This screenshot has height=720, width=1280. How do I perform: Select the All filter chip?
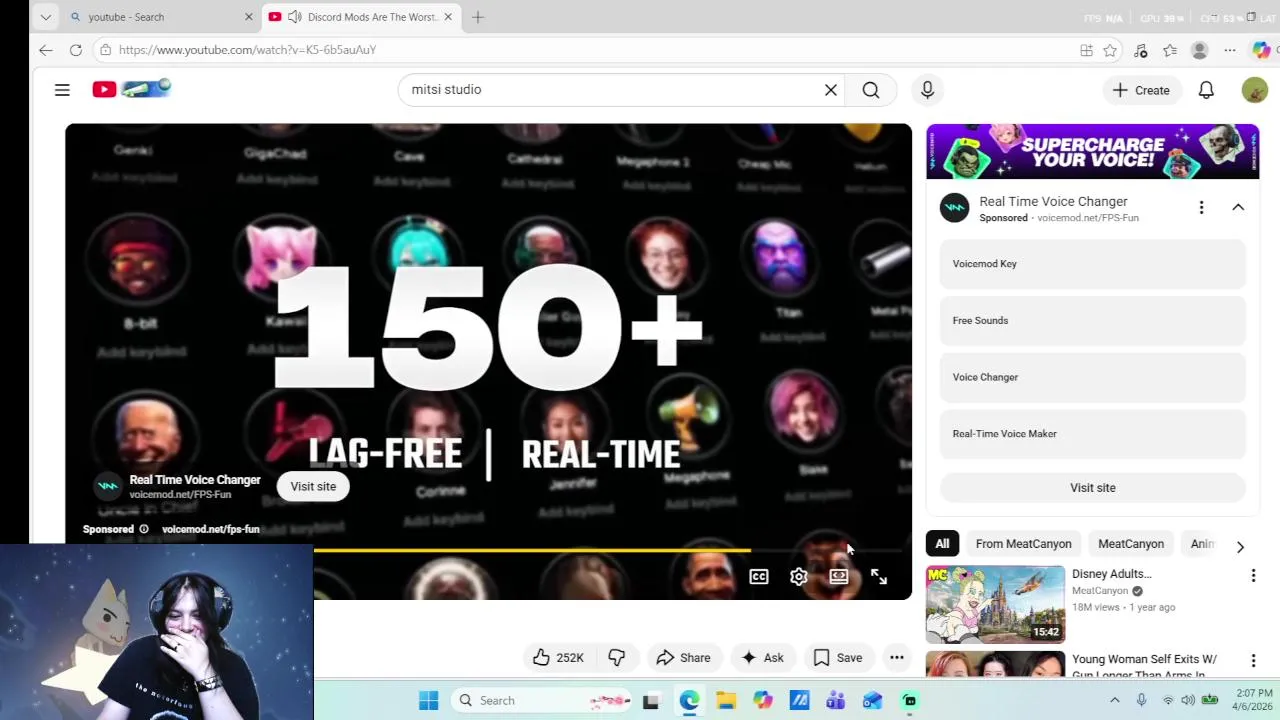click(x=942, y=544)
